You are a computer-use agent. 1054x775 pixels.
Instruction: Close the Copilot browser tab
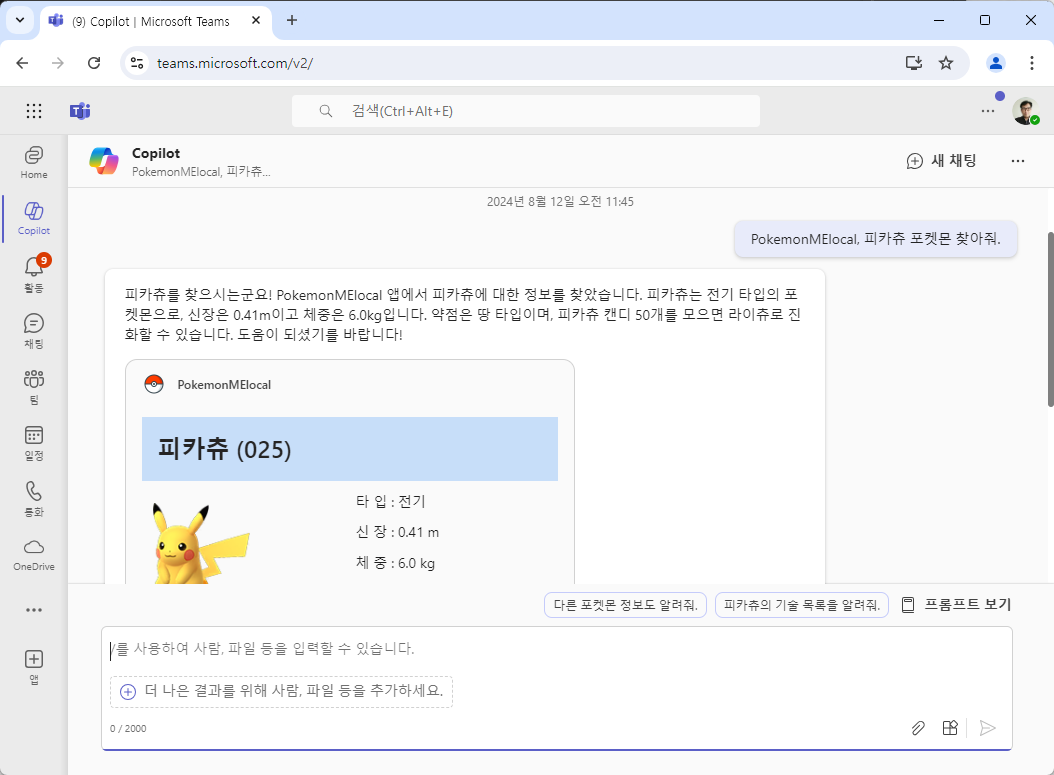pyautogui.click(x=256, y=20)
